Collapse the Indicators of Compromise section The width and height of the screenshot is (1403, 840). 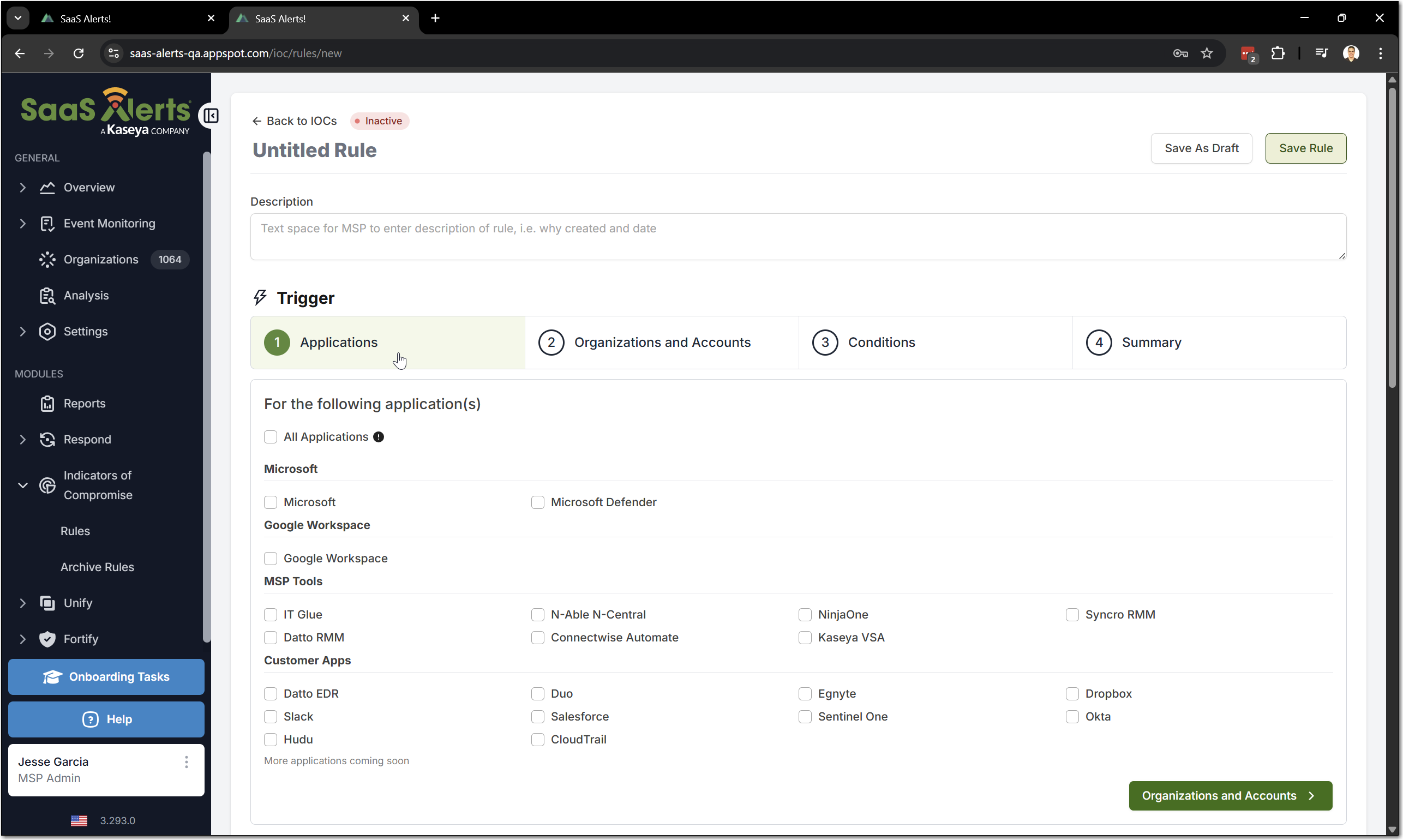pos(23,485)
